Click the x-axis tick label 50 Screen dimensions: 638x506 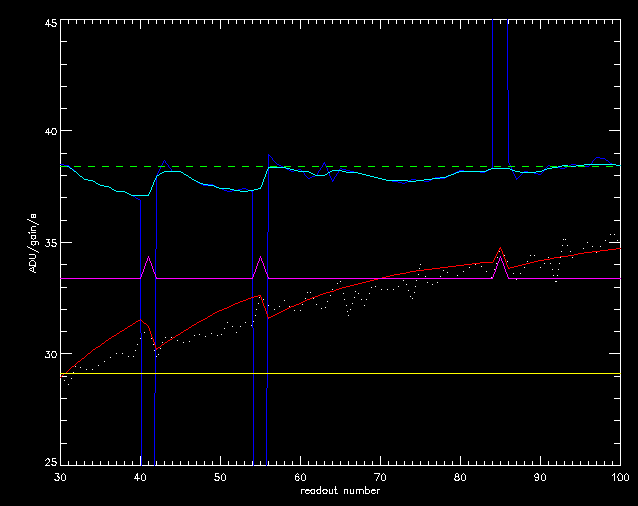[x=220, y=477]
